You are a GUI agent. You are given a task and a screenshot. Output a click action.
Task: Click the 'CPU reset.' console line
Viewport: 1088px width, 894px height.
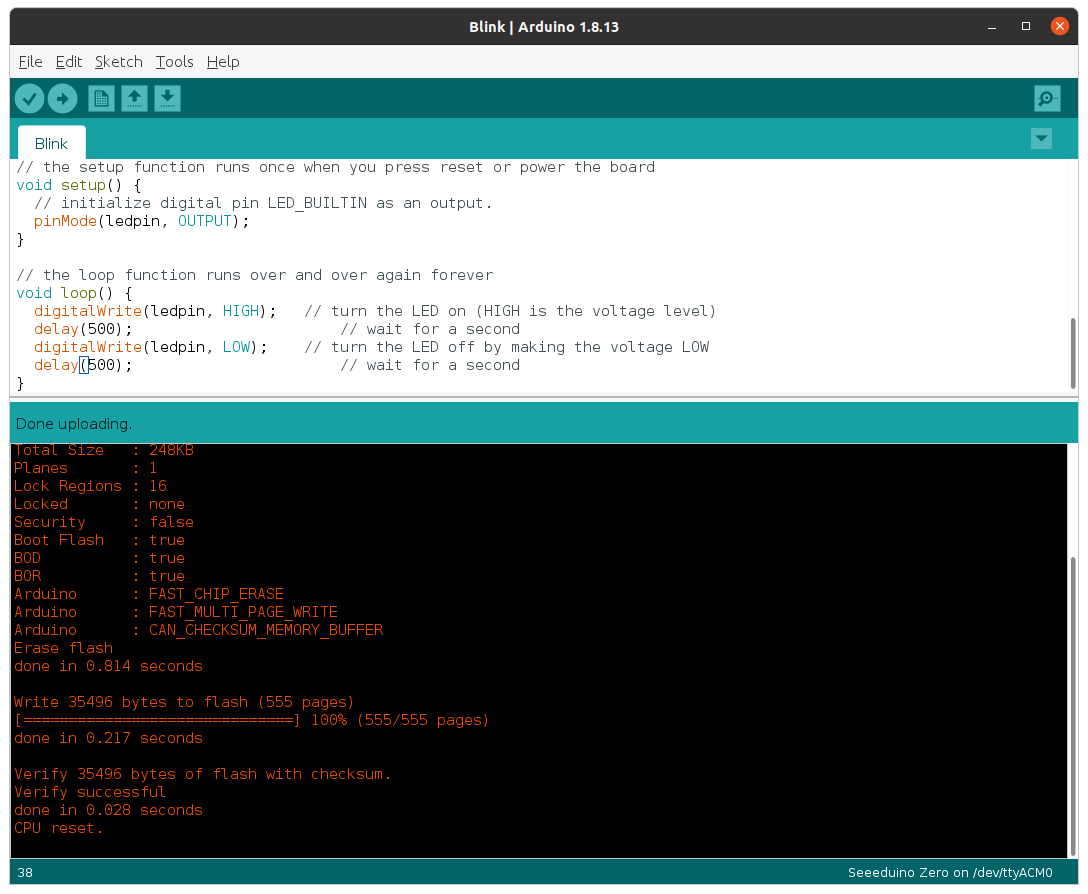tap(58, 828)
